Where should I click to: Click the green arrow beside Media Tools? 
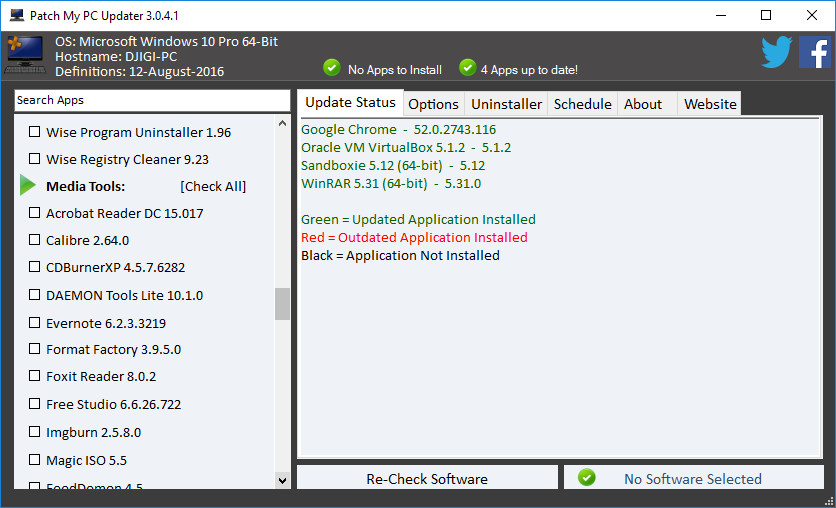click(28, 185)
